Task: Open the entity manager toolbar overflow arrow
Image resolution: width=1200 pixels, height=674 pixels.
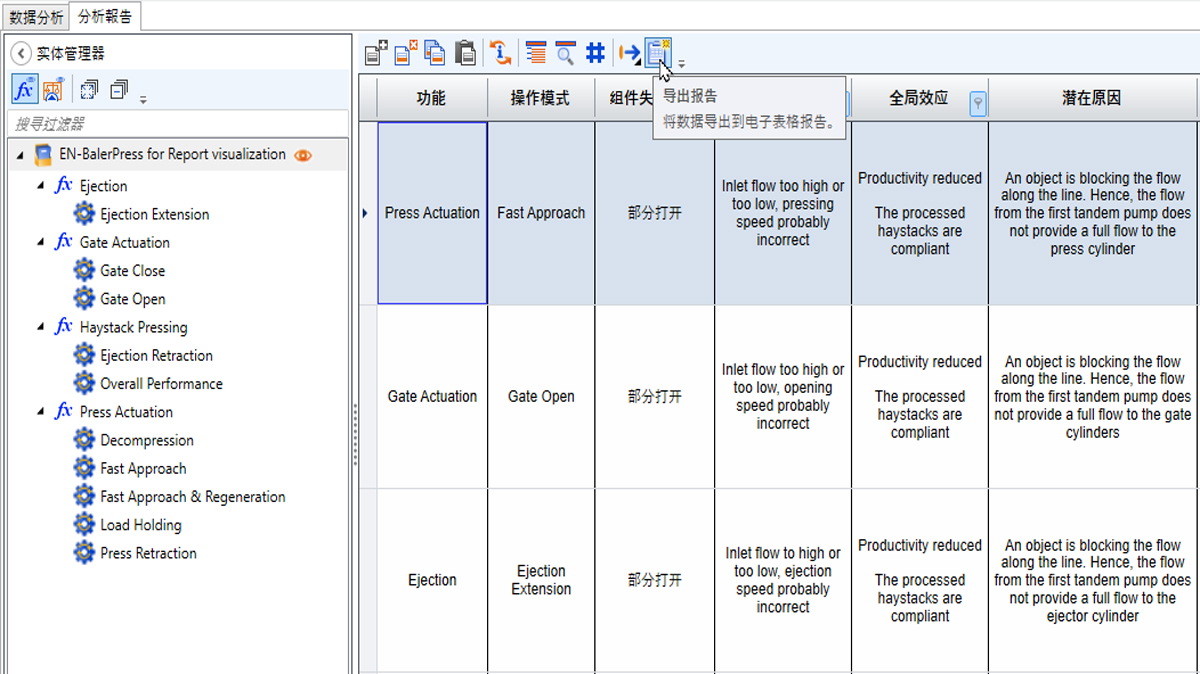Action: tap(143, 99)
